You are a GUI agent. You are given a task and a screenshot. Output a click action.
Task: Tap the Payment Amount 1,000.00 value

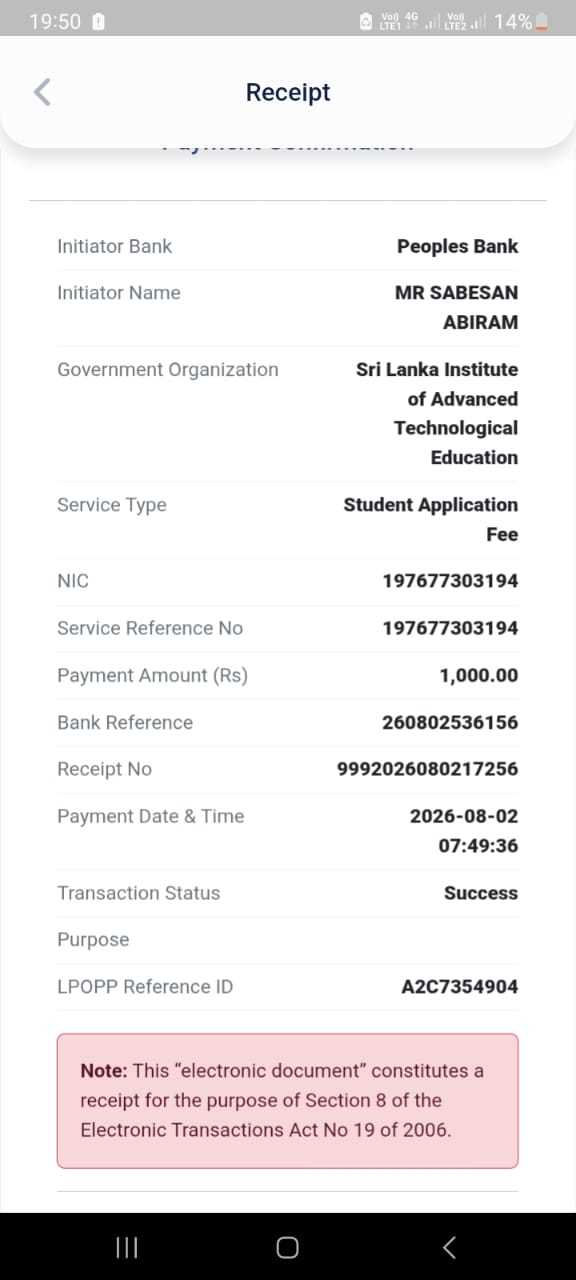(479, 675)
